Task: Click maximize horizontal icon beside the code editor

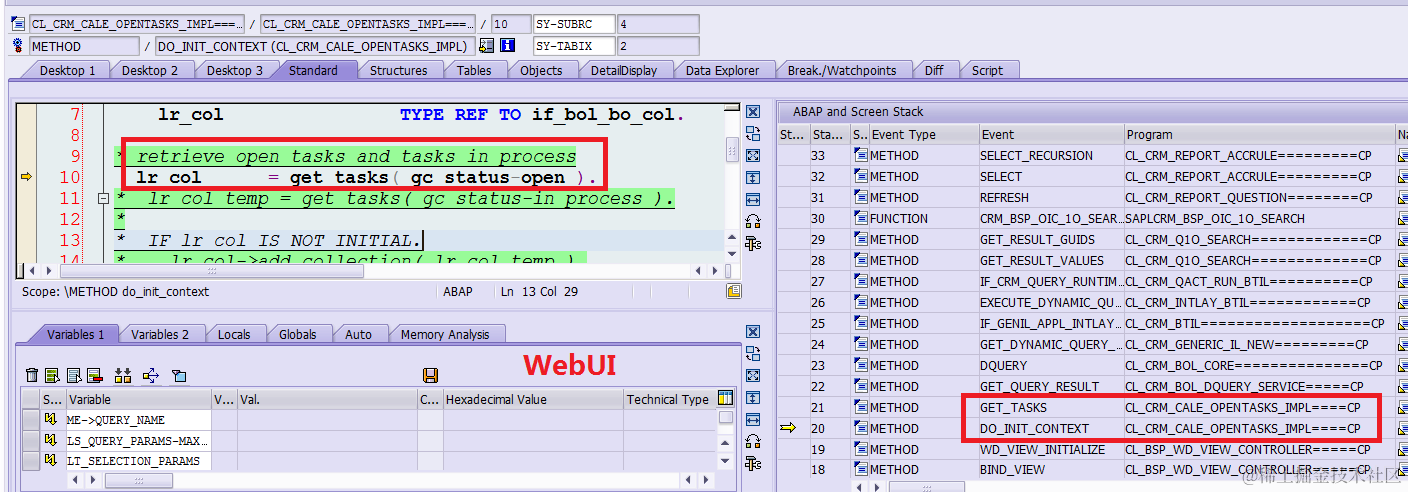Action: [753, 200]
